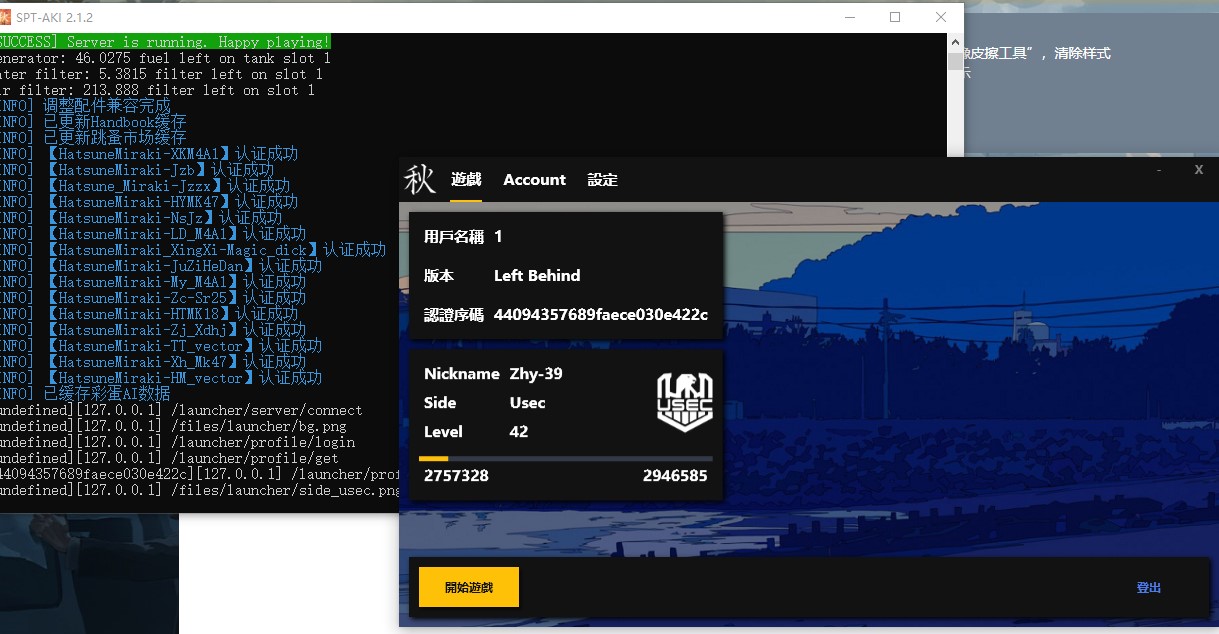Close the launcher with the x button
This screenshot has height=634, width=1219.
[1199, 170]
